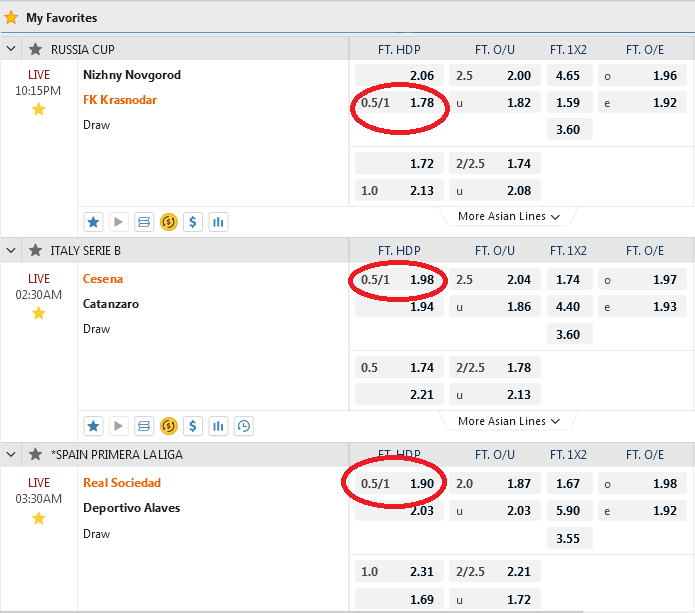Click the dollar sign icon under Cesena match
This screenshot has width=695, height=613.
193,427
